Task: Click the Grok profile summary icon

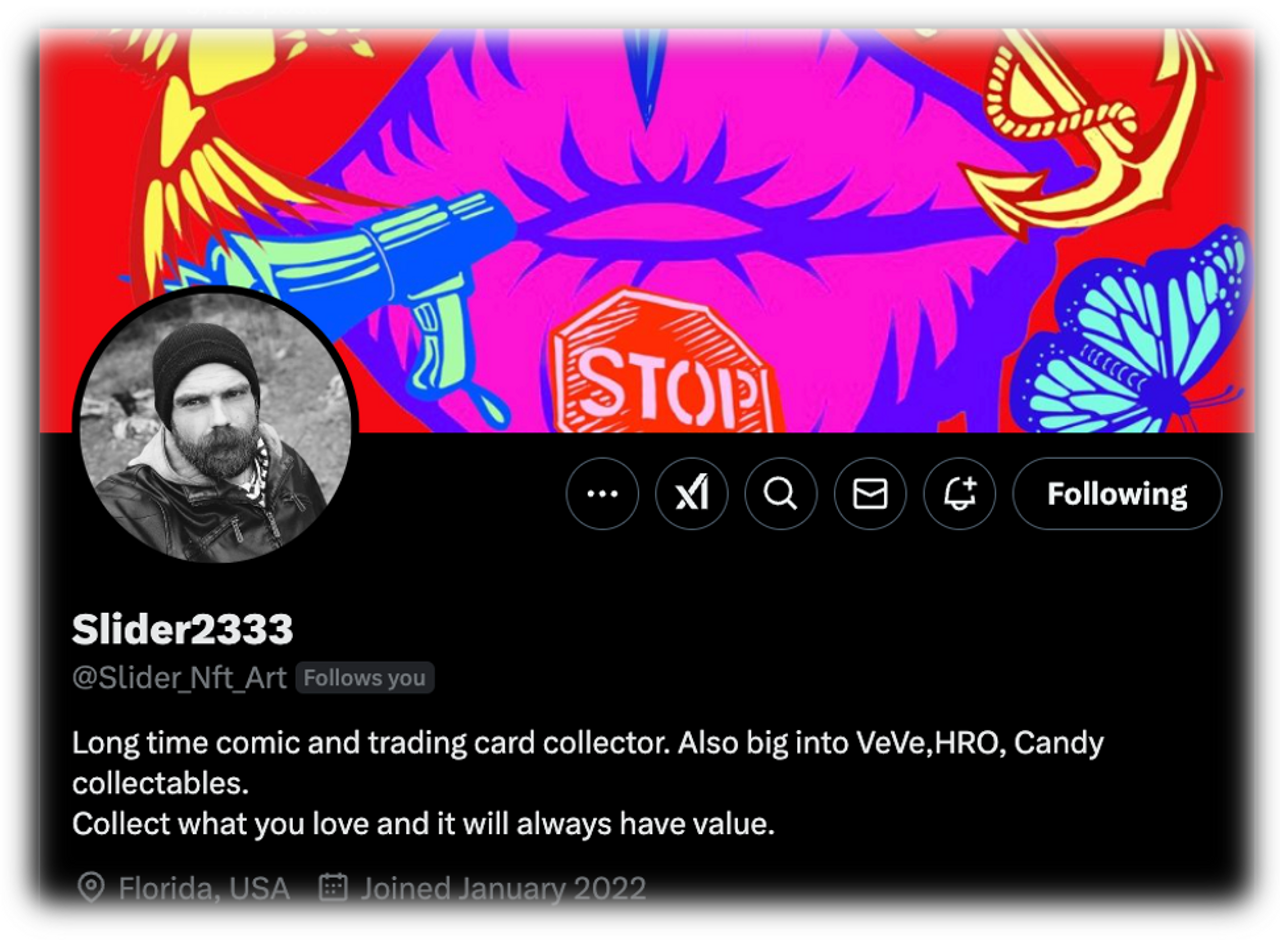Action: [691, 493]
